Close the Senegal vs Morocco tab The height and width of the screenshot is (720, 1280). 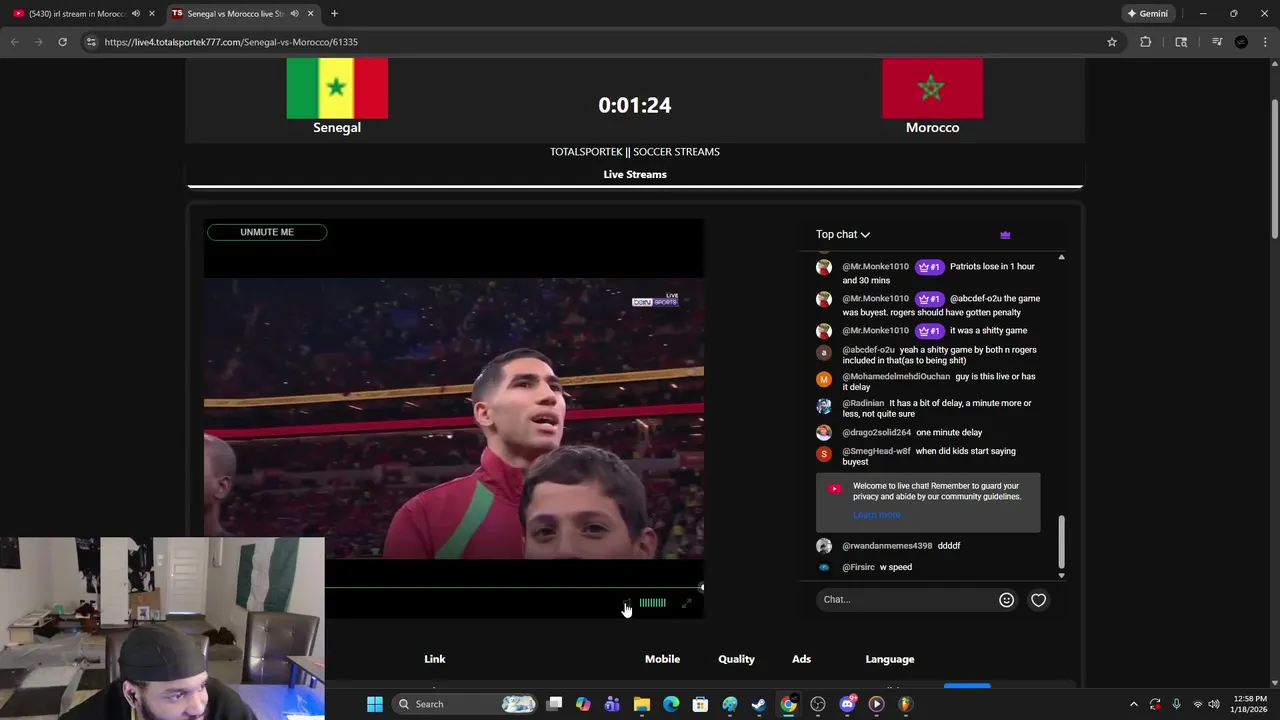[x=310, y=13]
